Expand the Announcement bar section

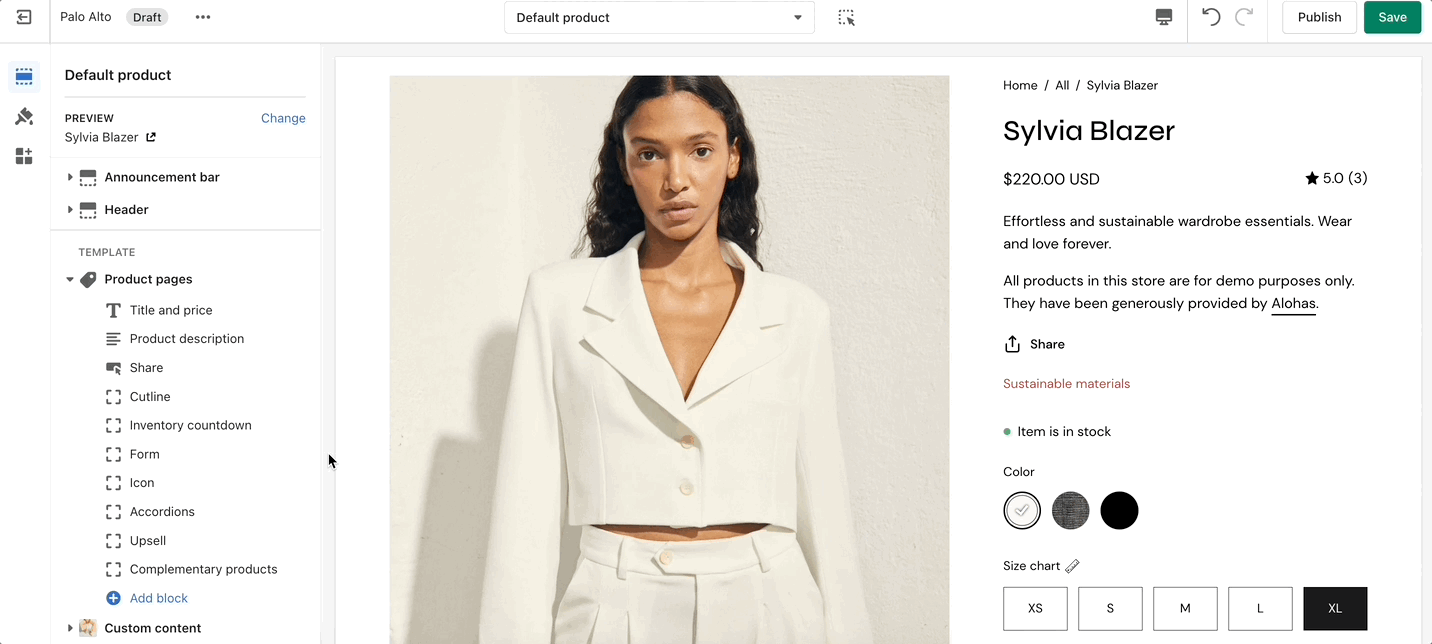coord(70,177)
